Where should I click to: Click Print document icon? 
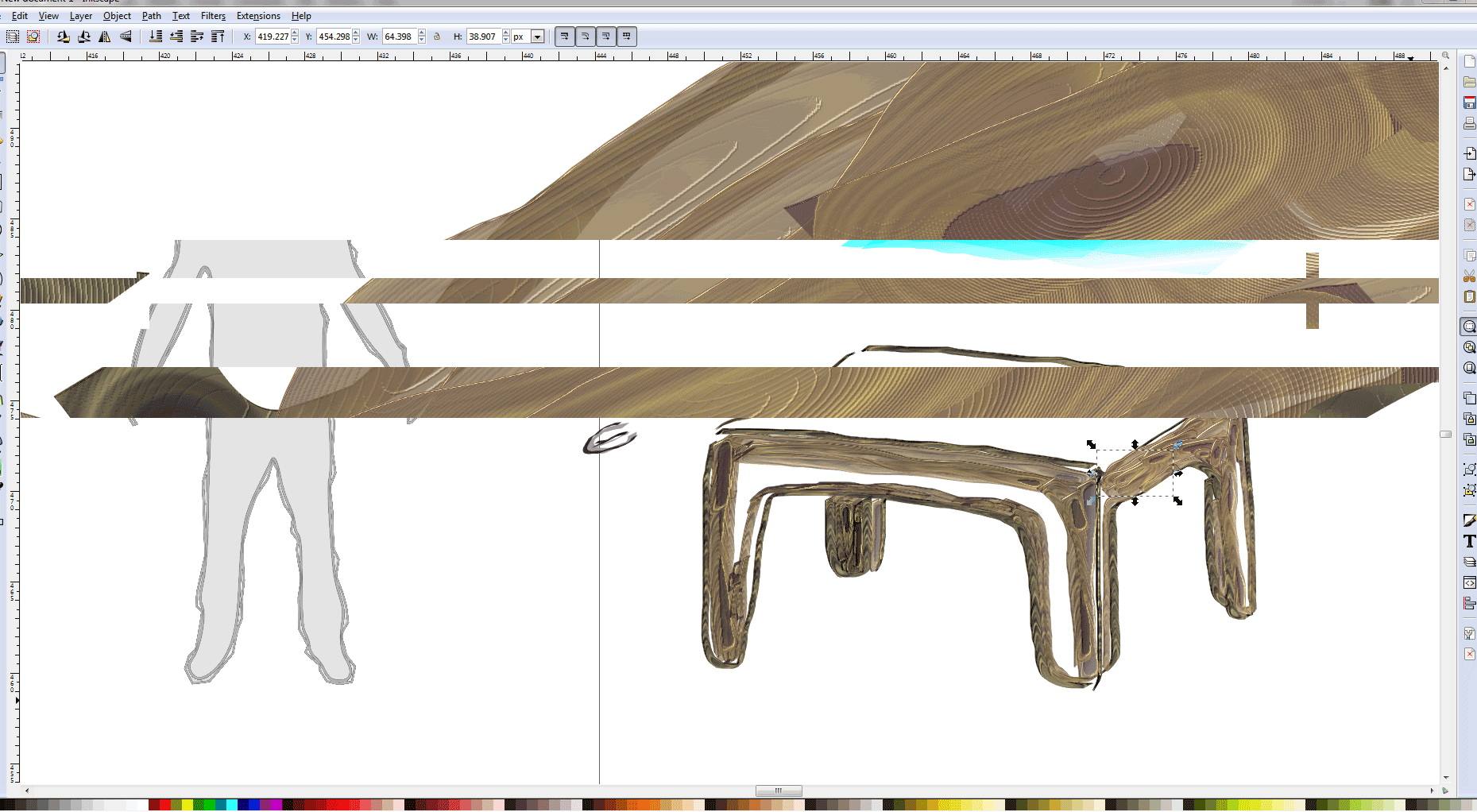tap(1469, 123)
